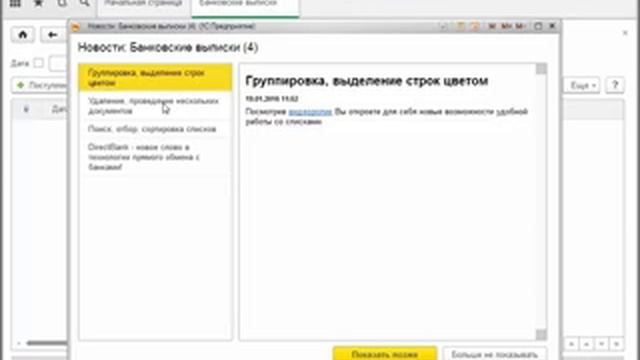Viewport: 640px width, 360px height.
Task: Click the search magnifier icon
Action: click(84, 3)
